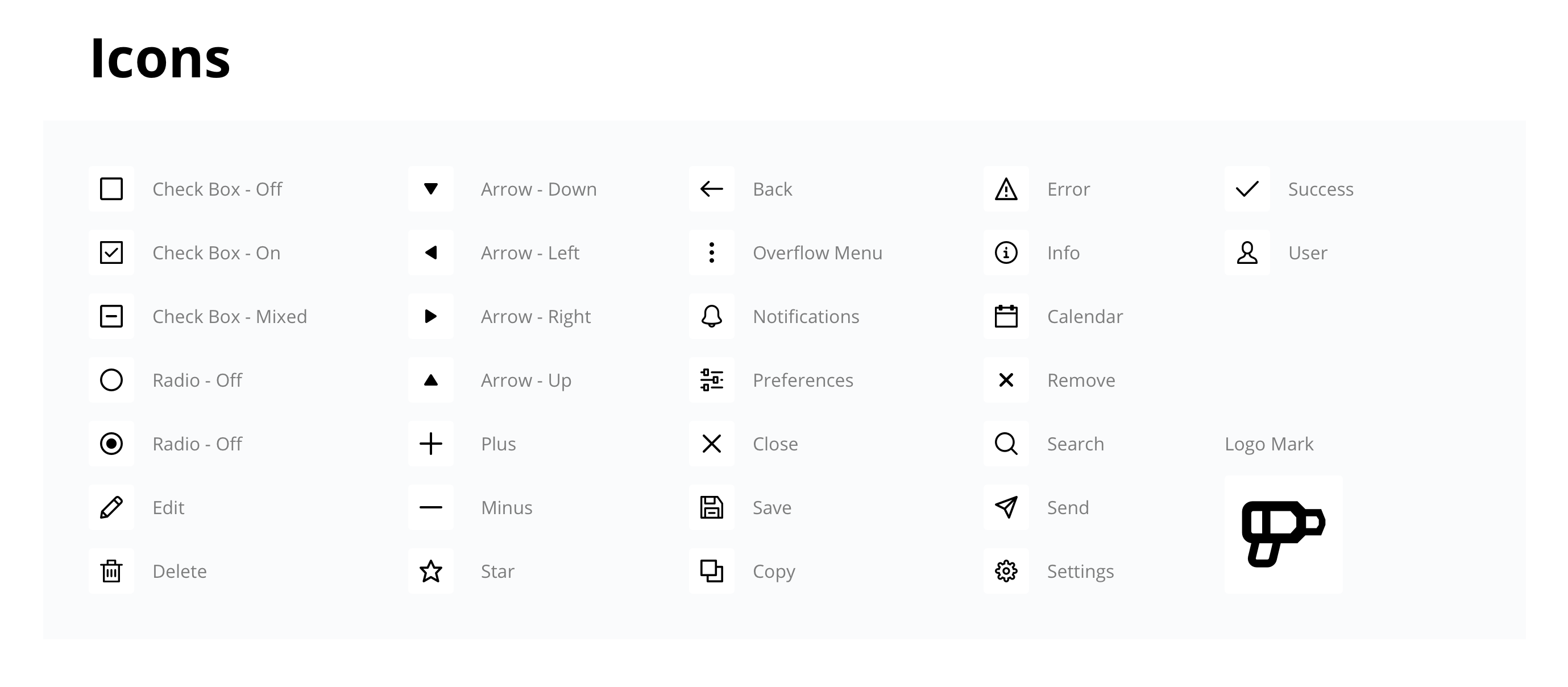This screenshot has width=1568, height=687.
Task: Select the Edit pencil icon
Action: click(x=111, y=507)
